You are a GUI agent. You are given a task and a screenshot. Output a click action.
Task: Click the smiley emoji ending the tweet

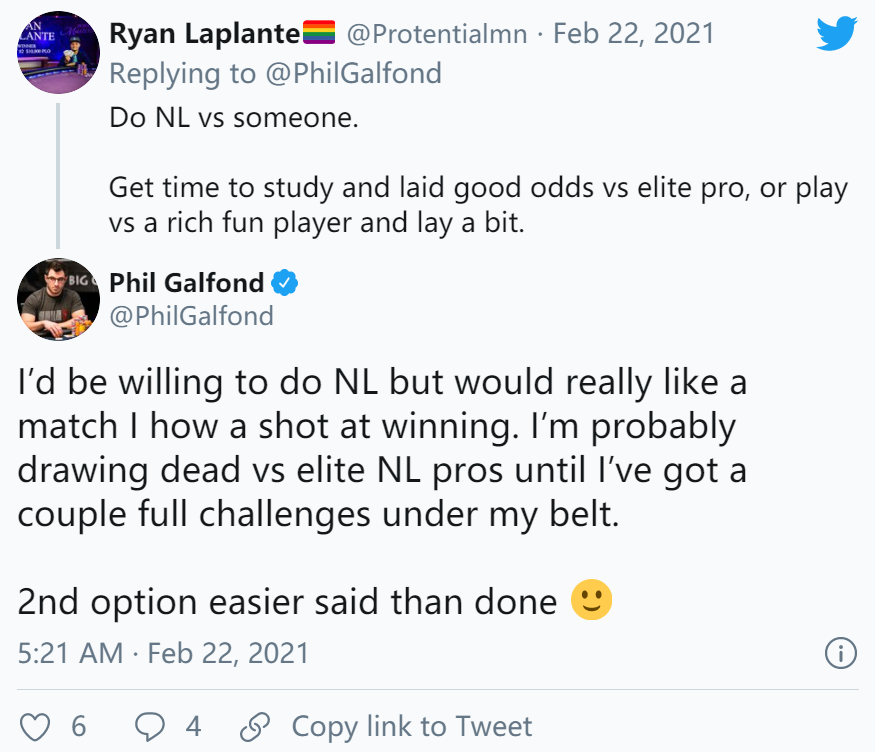[x=590, y=600]
